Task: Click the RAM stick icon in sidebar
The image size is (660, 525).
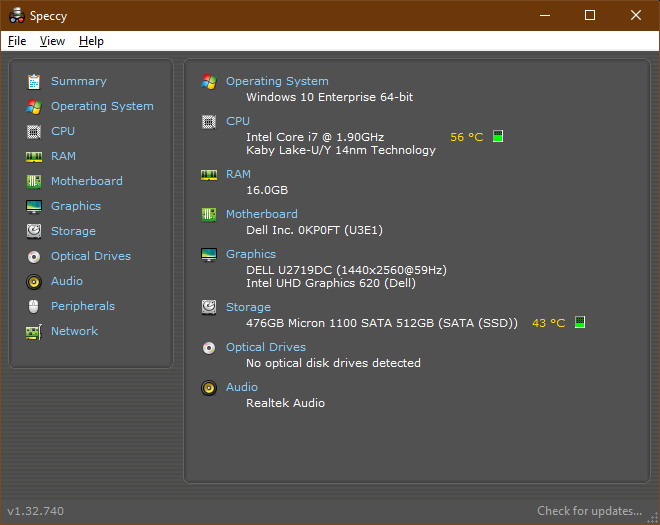Action: click(34, 157)
